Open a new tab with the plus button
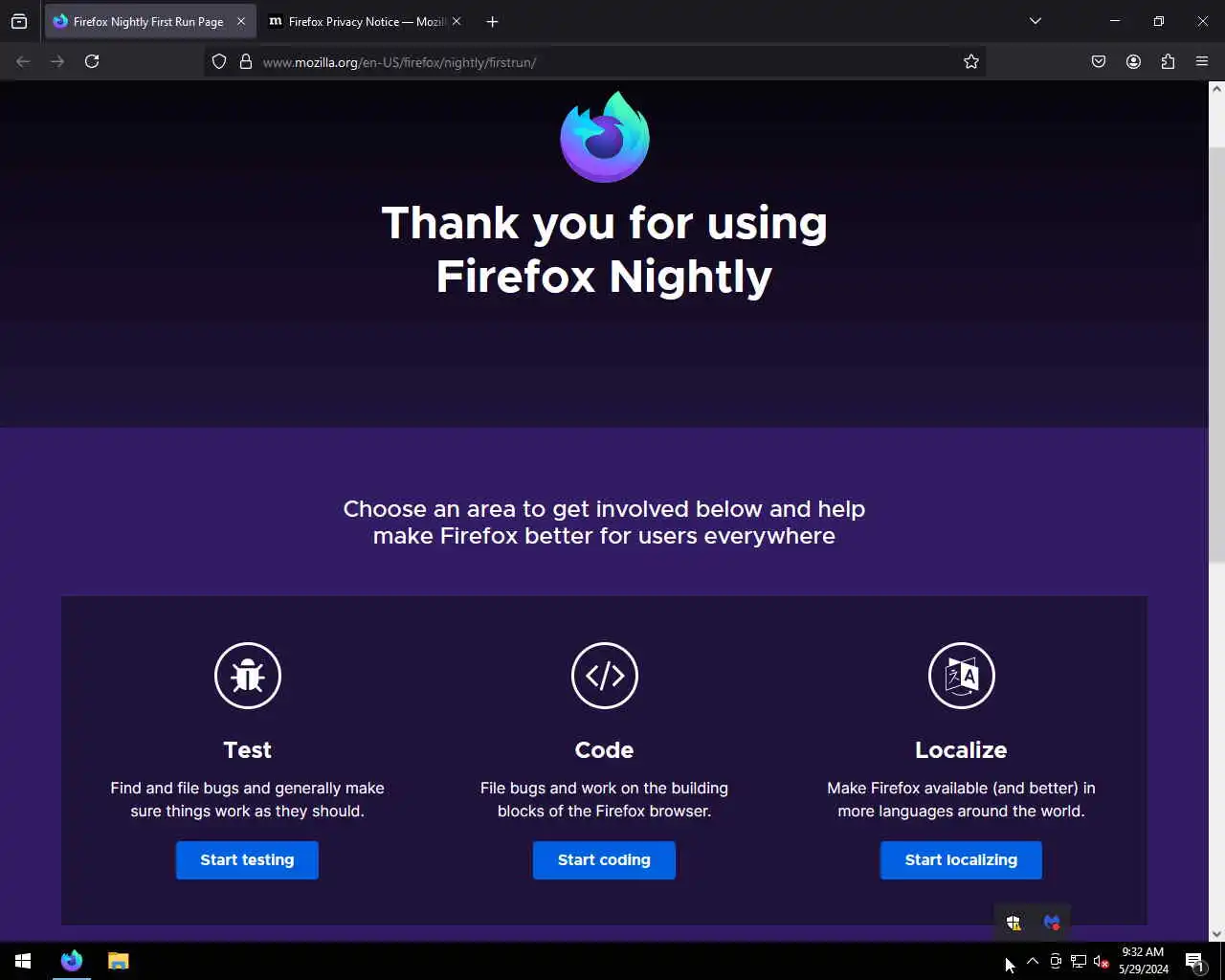The height and width of the screenshot is (980, 1225). pos(492,21)
